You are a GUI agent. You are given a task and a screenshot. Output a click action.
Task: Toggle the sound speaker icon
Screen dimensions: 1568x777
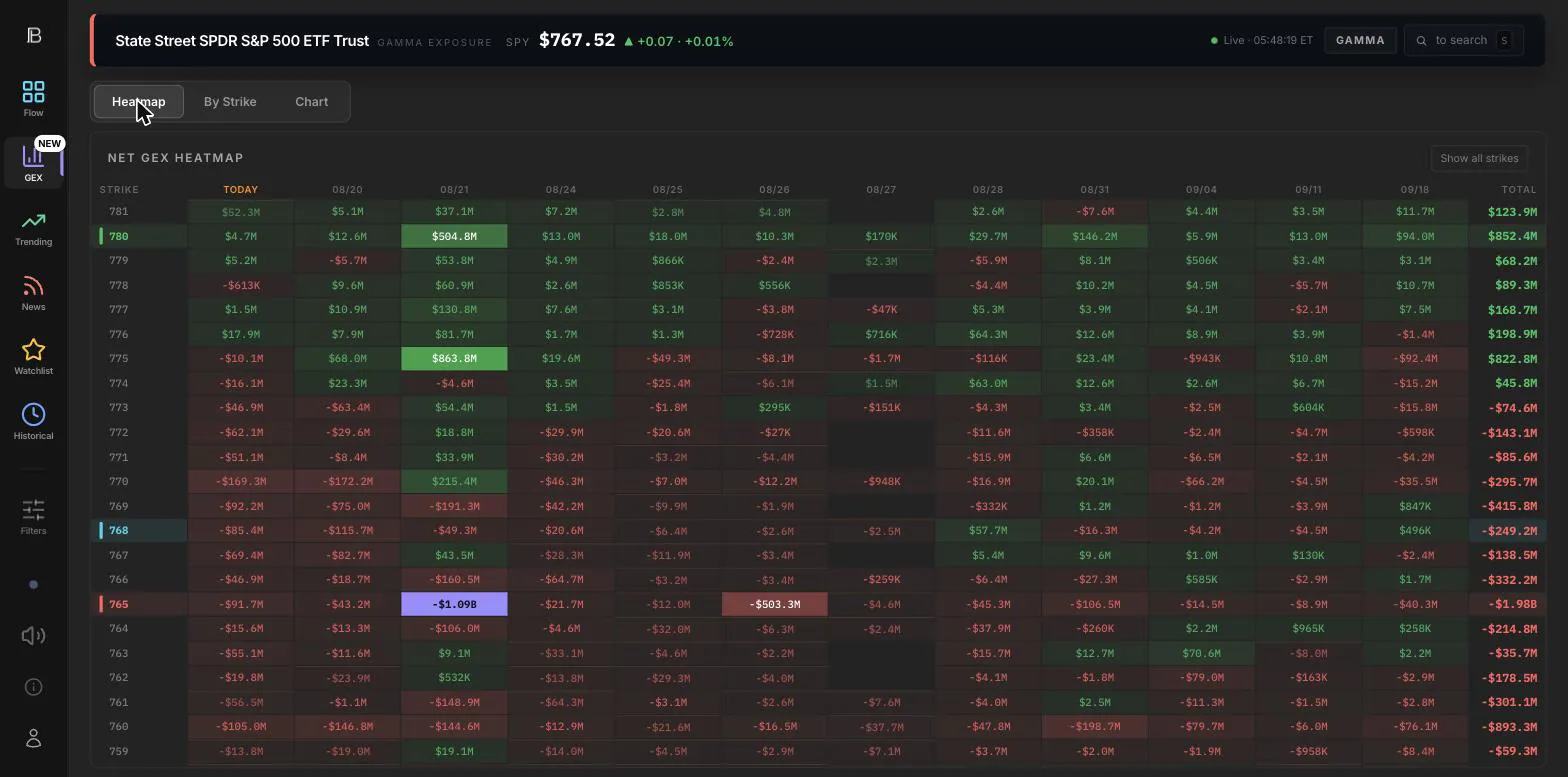33,636
